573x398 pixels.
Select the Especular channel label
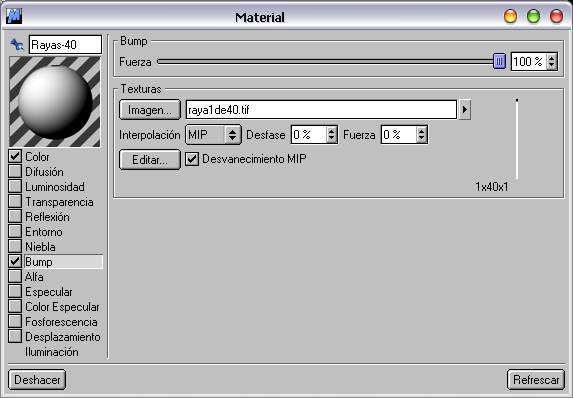coord(49,292)
